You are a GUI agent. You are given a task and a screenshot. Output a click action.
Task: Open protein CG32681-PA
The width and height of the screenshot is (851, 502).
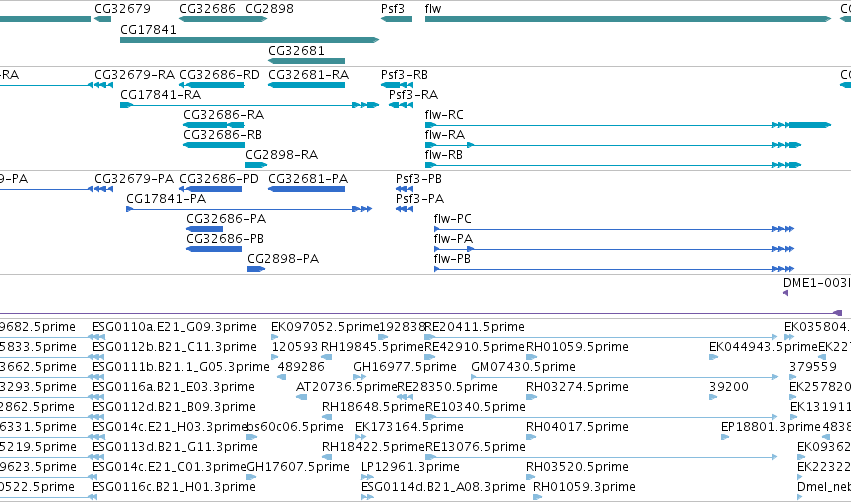click(x=308, y=179)
